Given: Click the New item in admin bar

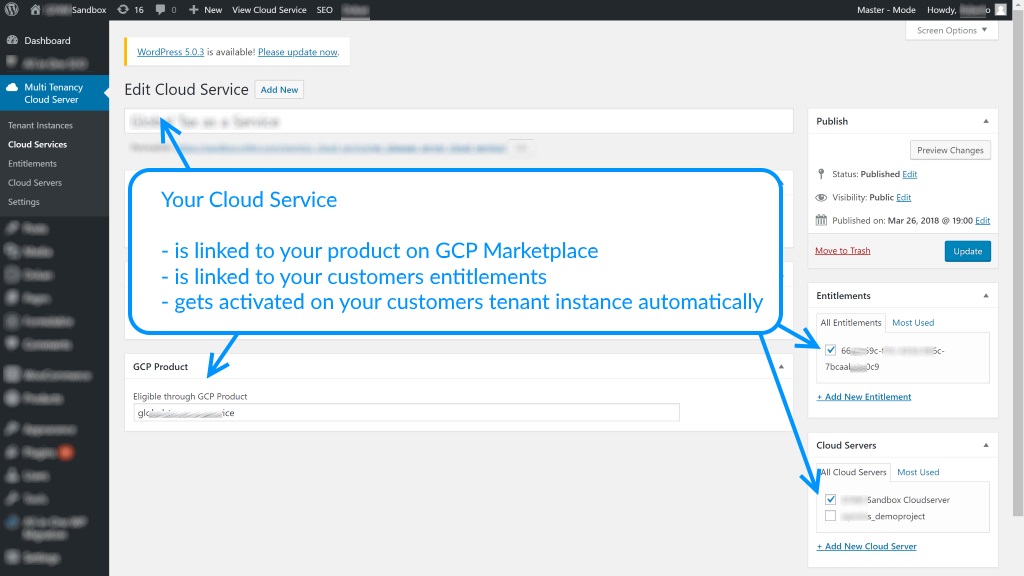Looking at the screenshot, I should coord(205,10).
